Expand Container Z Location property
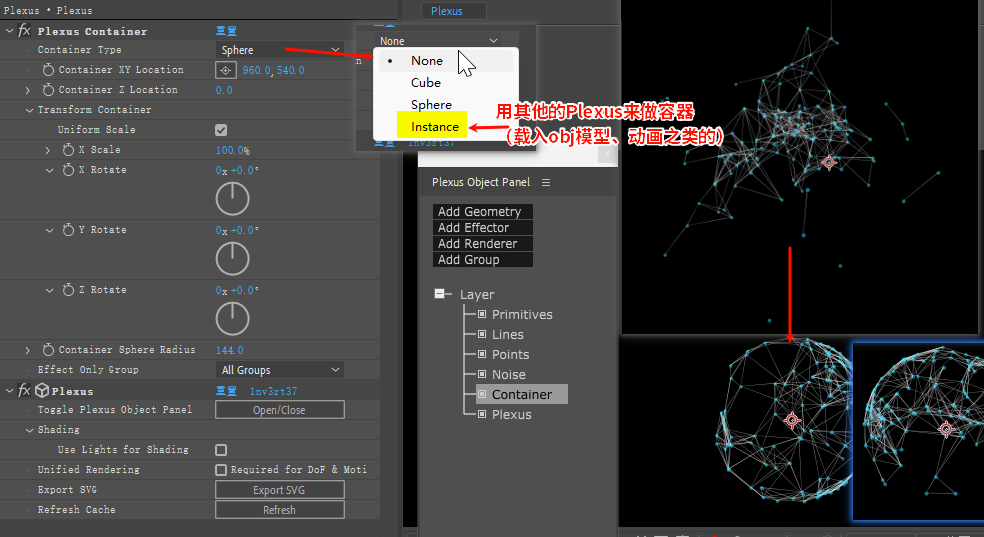This screenshot has width=984, height=537. click(x=28, y=90)
